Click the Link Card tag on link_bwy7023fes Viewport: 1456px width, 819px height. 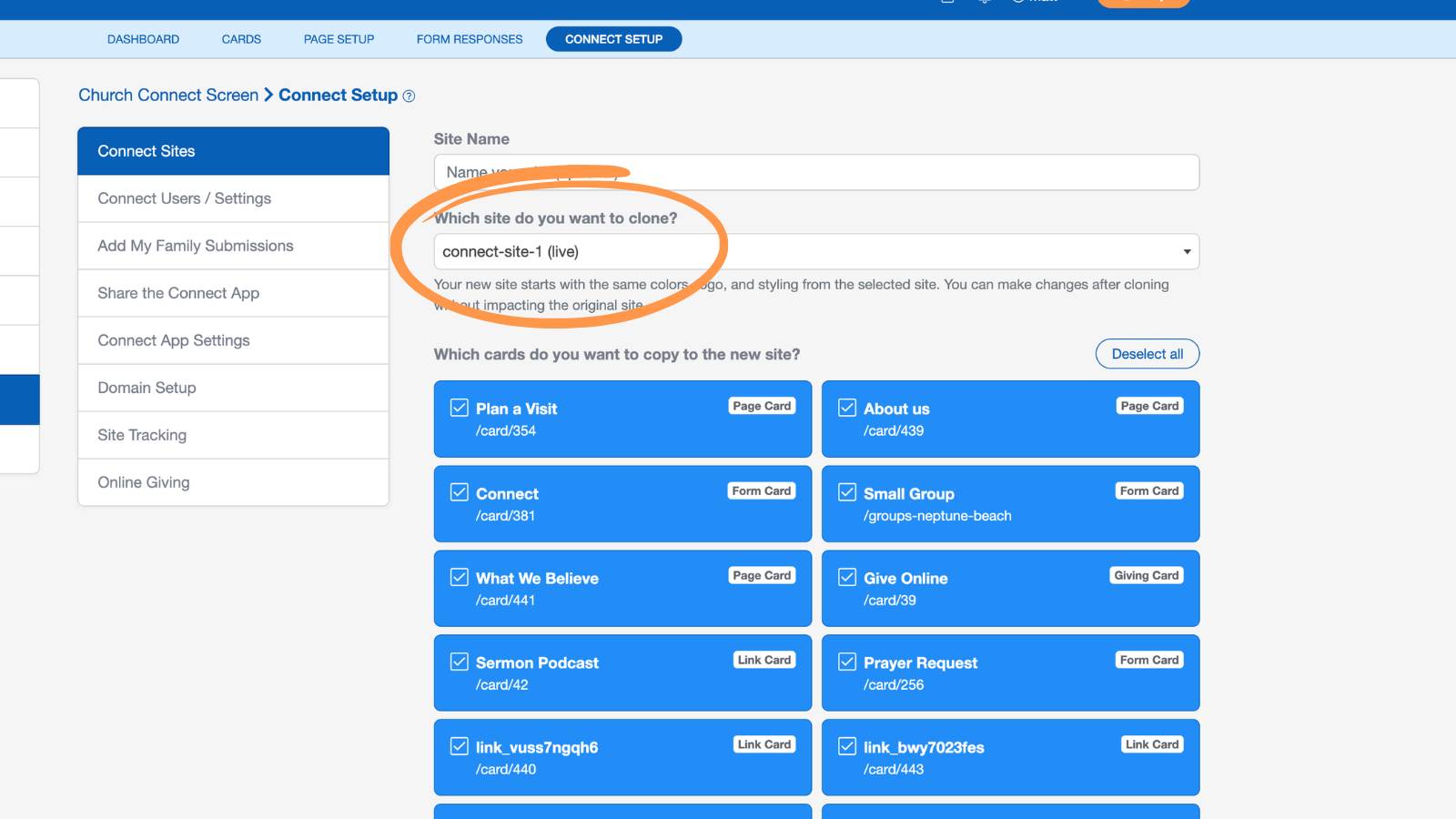pos(1152,744)
